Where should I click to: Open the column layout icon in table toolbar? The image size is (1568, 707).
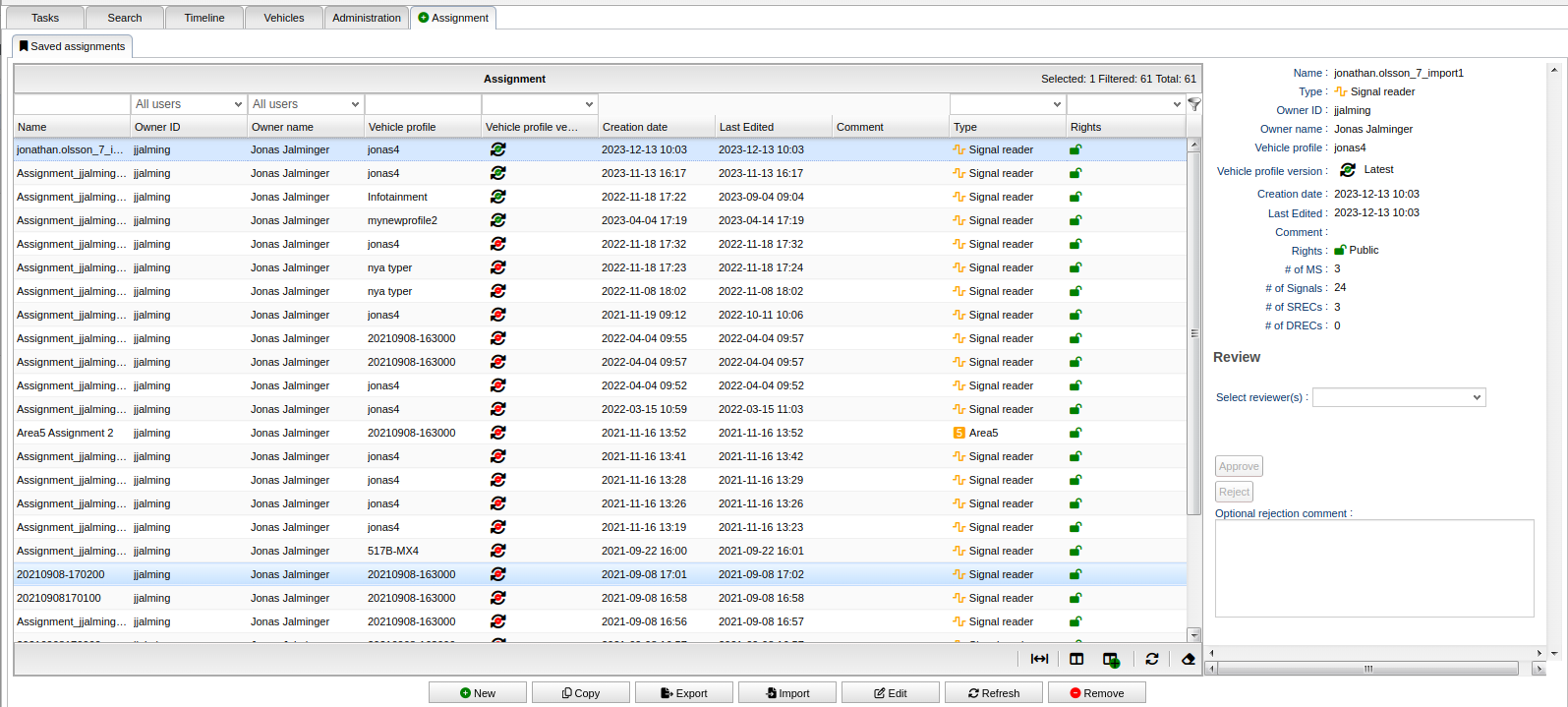pos(1076,659)
